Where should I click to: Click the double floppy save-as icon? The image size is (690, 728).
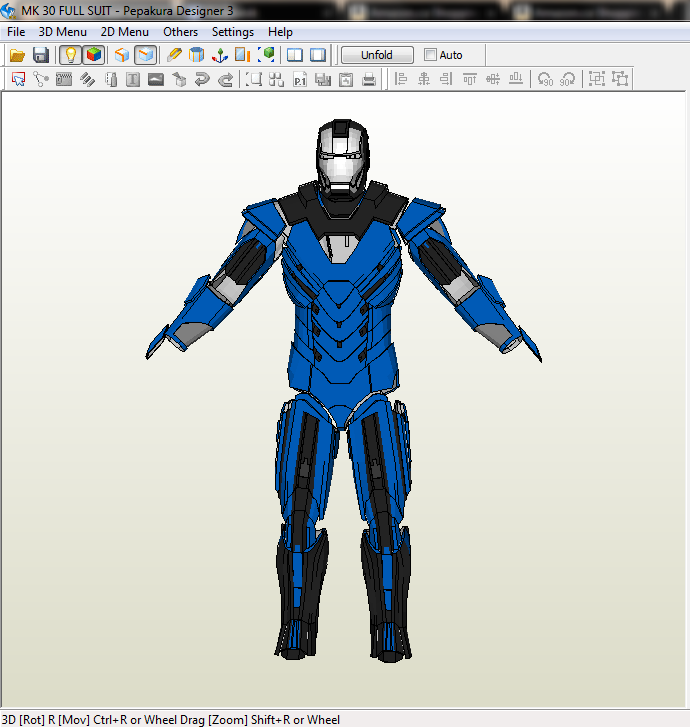click(x=323, y=79)
